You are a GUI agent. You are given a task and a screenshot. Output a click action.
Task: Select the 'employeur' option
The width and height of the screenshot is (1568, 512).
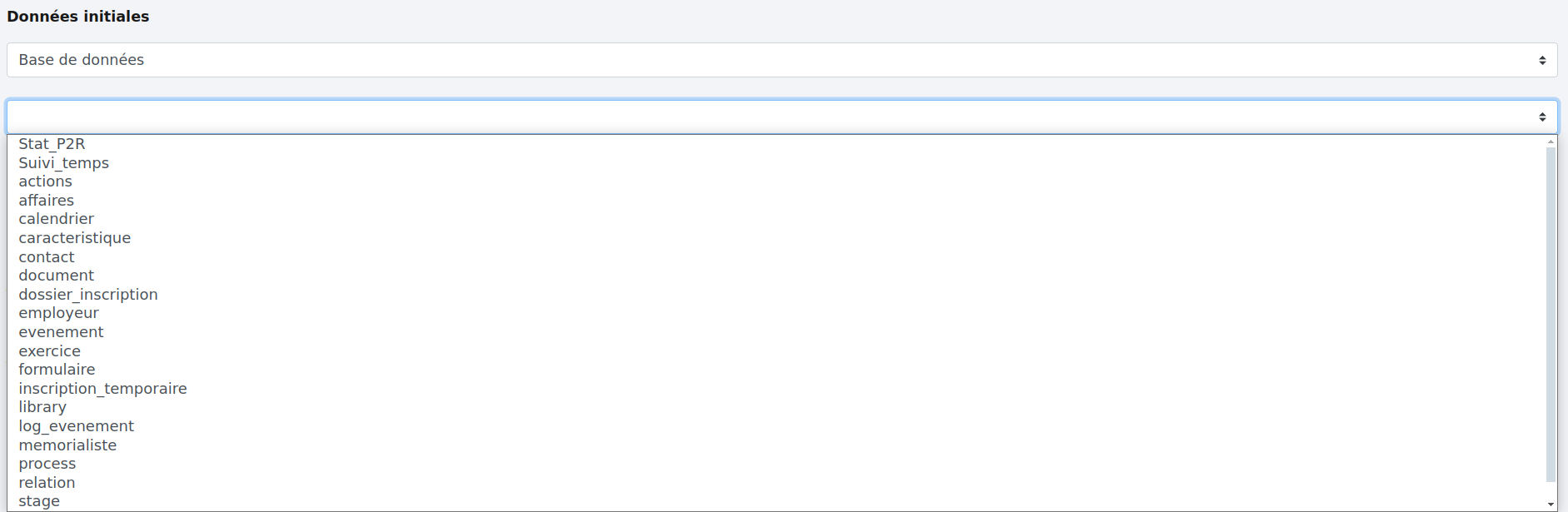58,313
